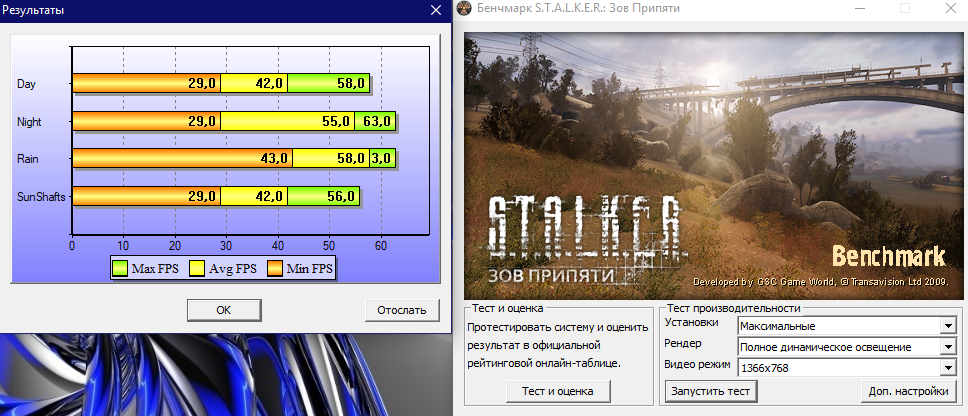The width and height of the screenshot is (968, 416).
Task: Click the Rain row label in chart
Action: click(28, 159)
